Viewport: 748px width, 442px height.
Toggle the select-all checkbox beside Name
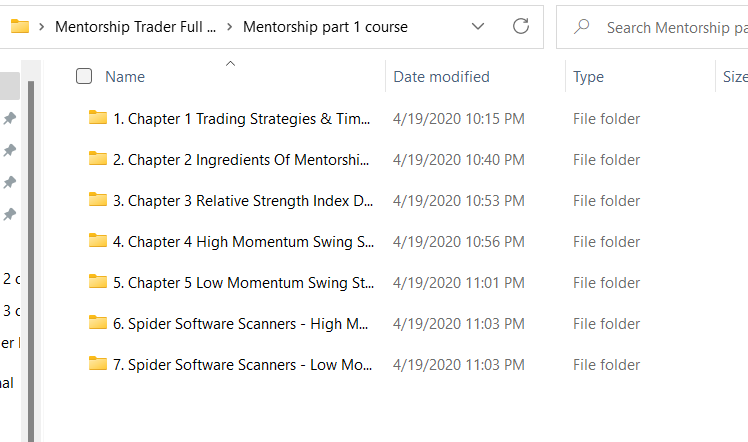[84, 77]
